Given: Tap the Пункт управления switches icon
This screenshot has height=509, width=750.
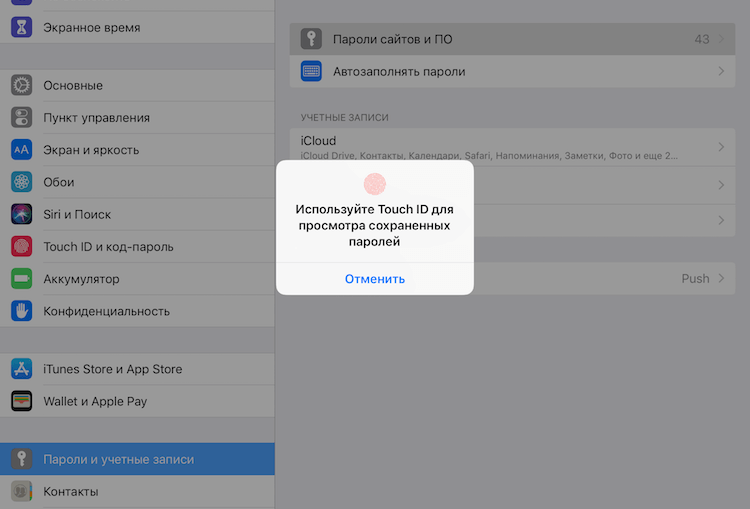Looking at the screenshot, I should click(22, 117).
